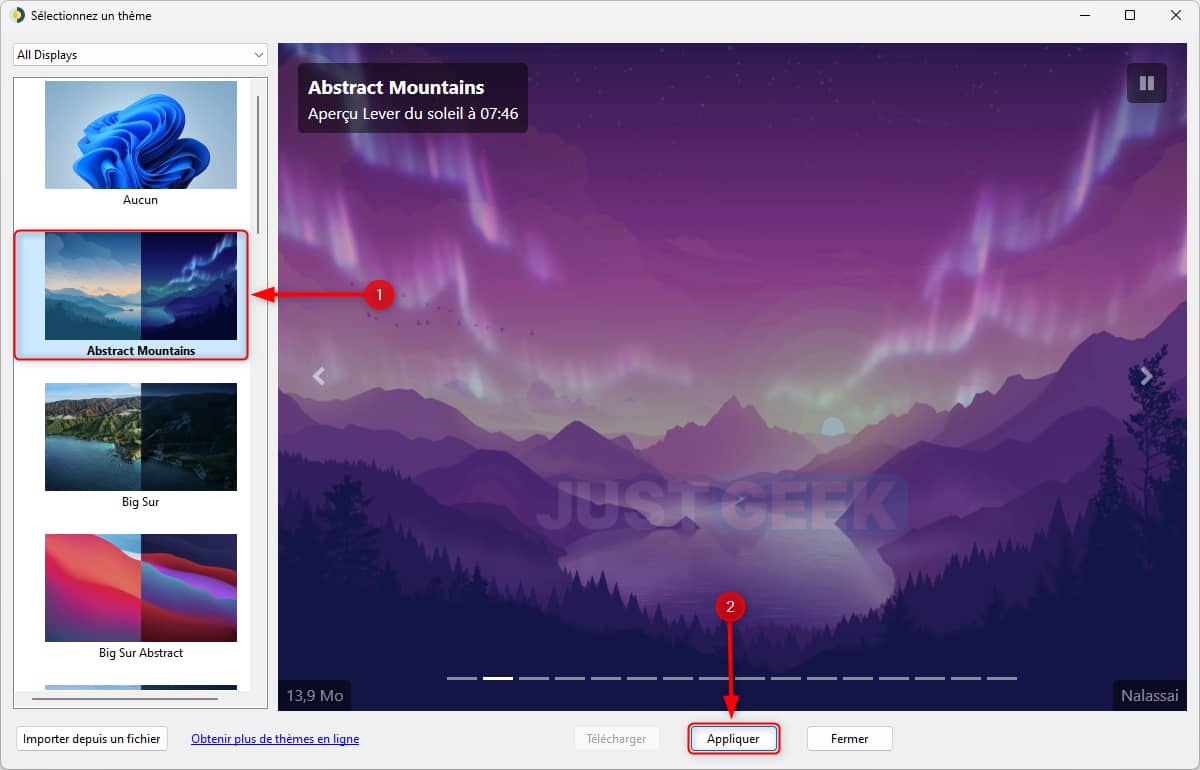This screenshot has width=1200, height=770.
Task: Click the 13,9 Mo size label
Action: coord(315,695)
